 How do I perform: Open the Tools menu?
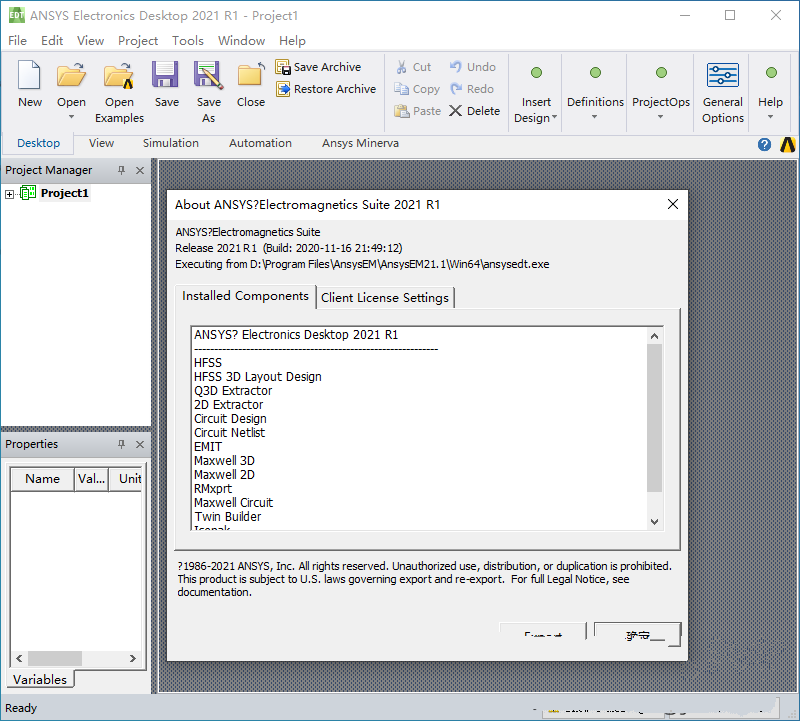(x=188, y=41)
